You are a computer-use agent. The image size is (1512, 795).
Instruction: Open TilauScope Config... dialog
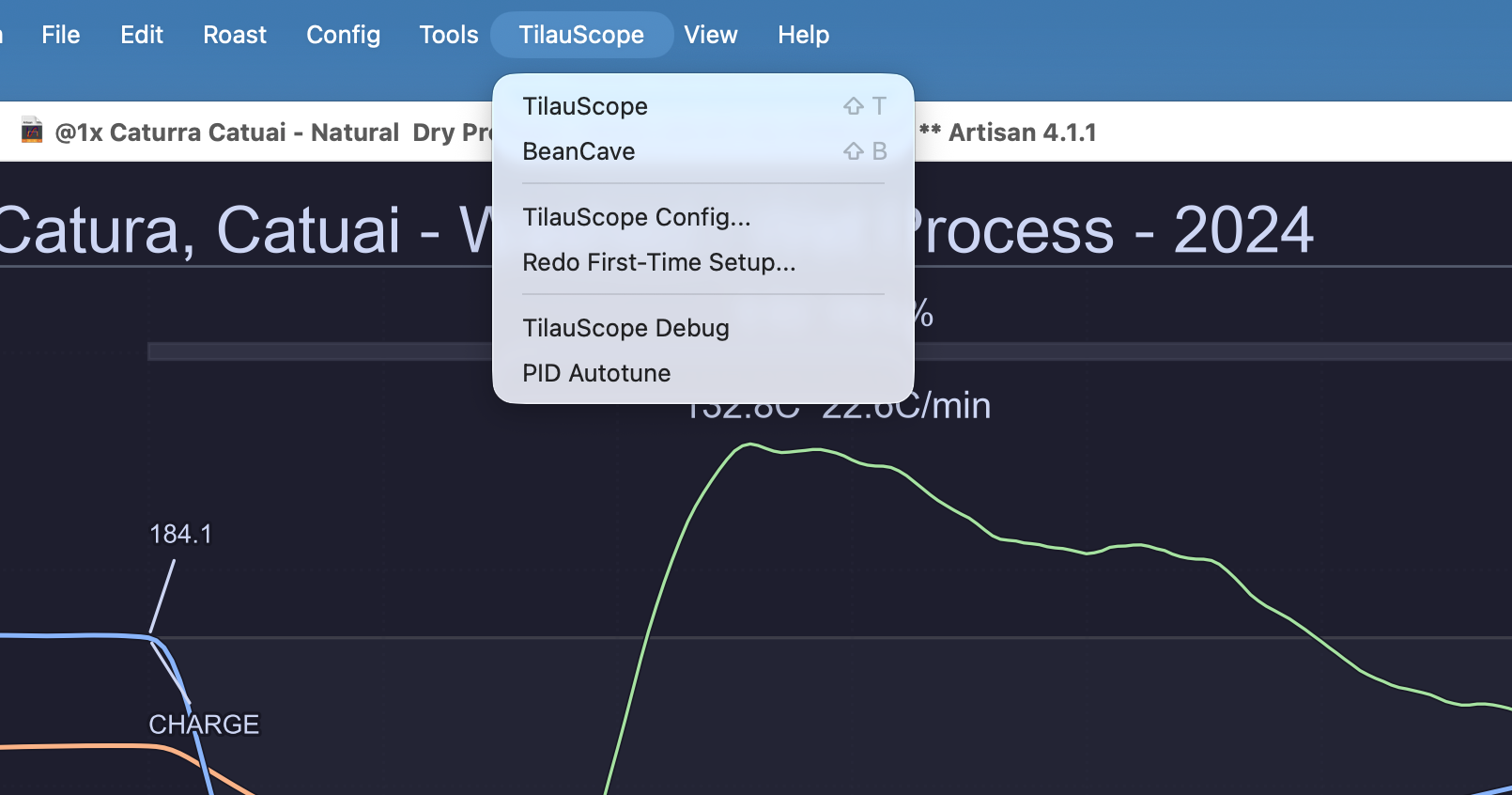click(703, 217)
